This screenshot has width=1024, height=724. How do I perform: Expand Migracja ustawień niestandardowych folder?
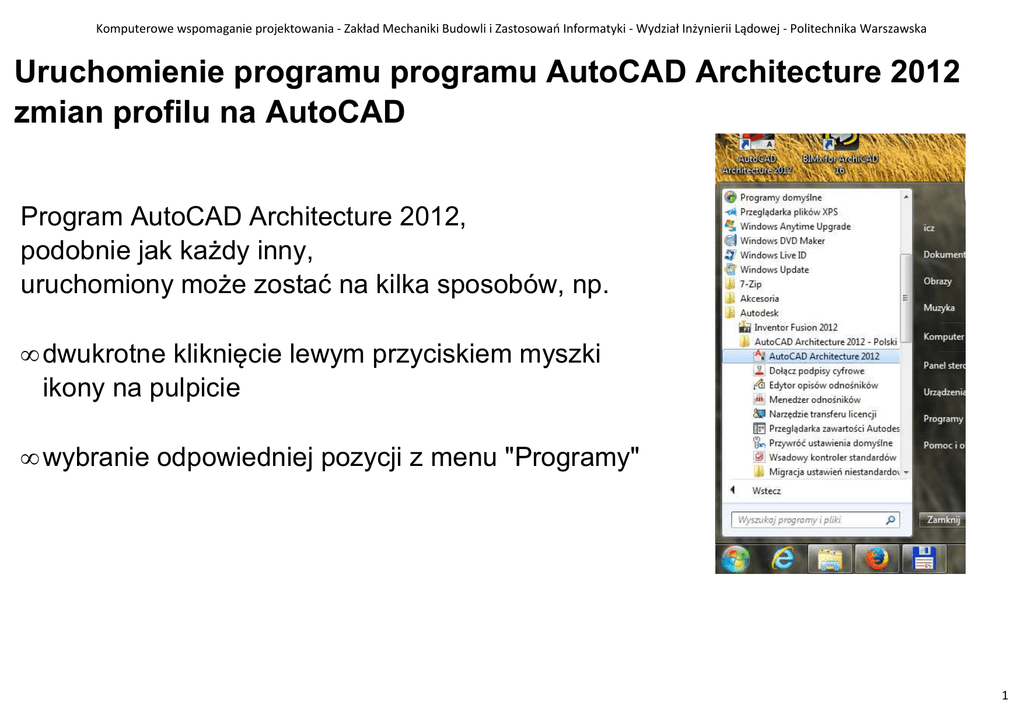(832, 472)
